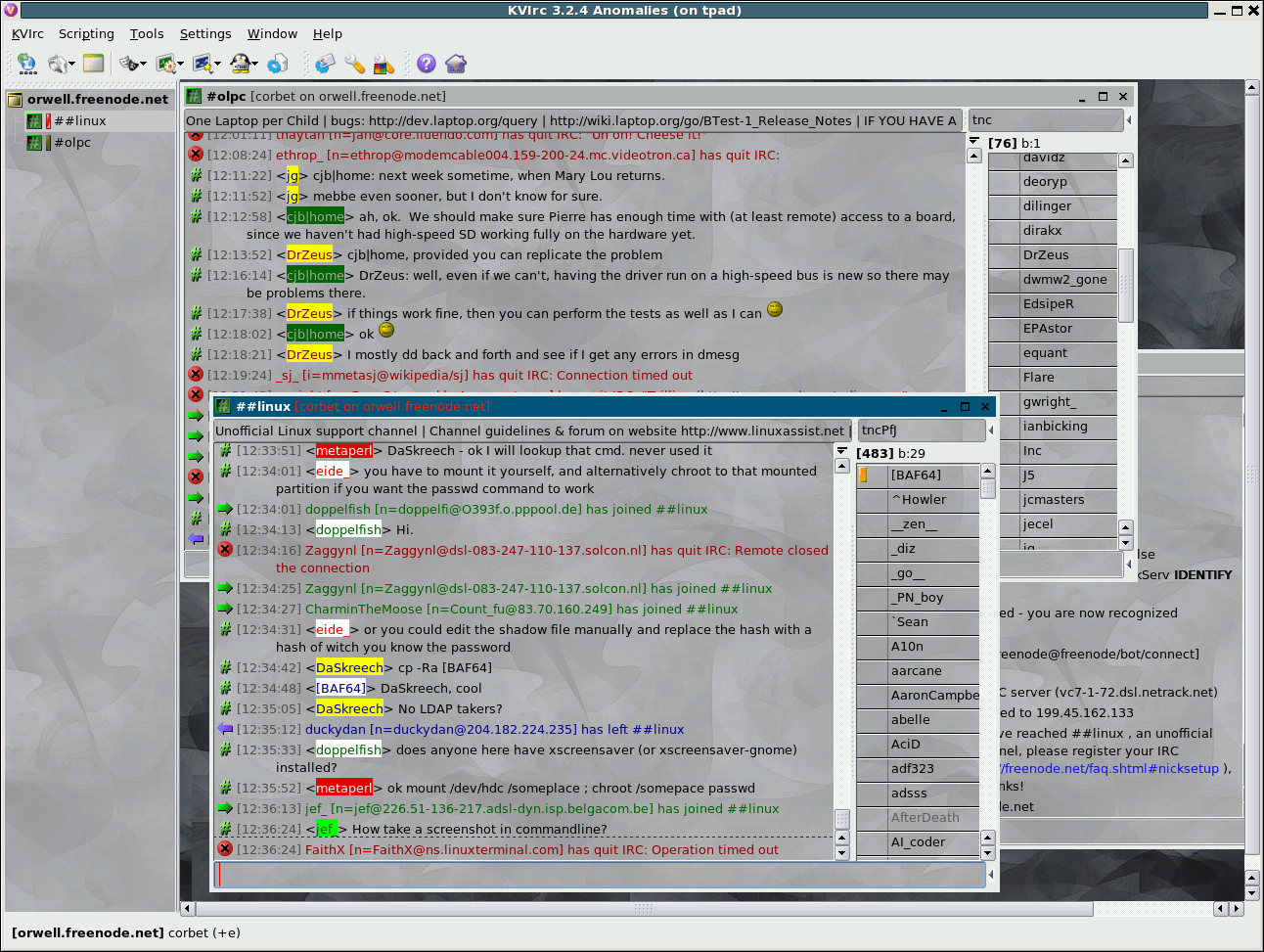
Task: Select dwmw2_gone in the #olpc user list
Action: tap(1053, 280)
